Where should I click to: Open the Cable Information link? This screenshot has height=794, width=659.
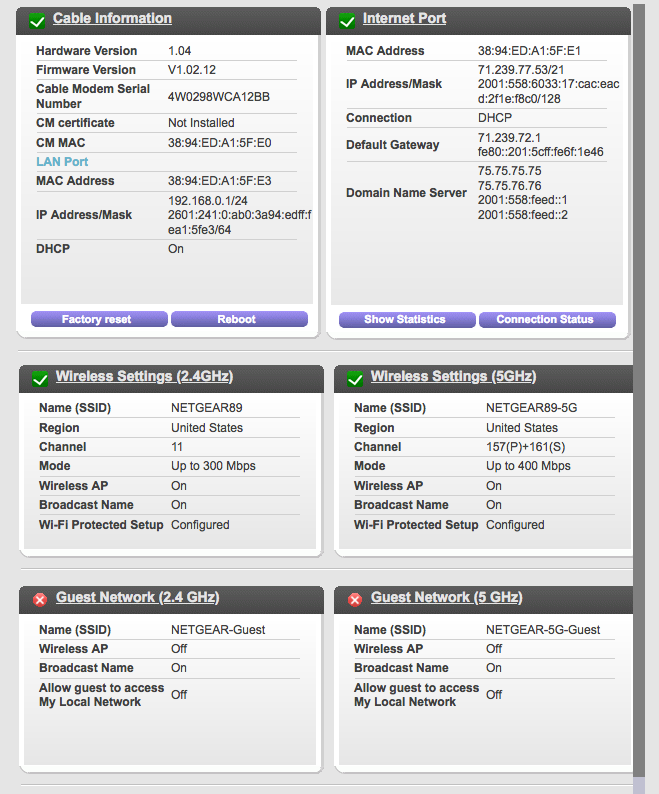[112, 18]
